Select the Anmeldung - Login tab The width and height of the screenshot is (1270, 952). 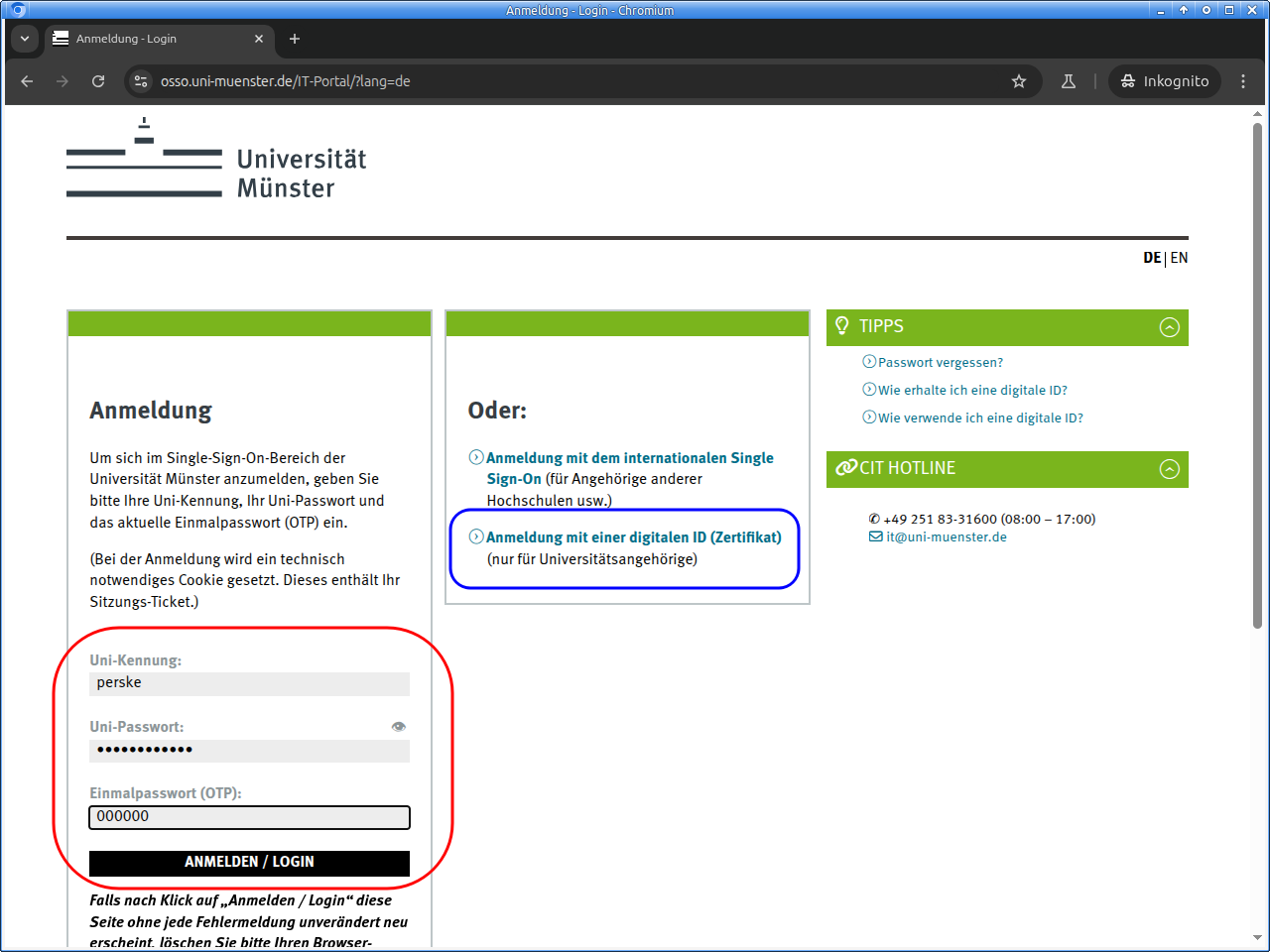point(149,39)
